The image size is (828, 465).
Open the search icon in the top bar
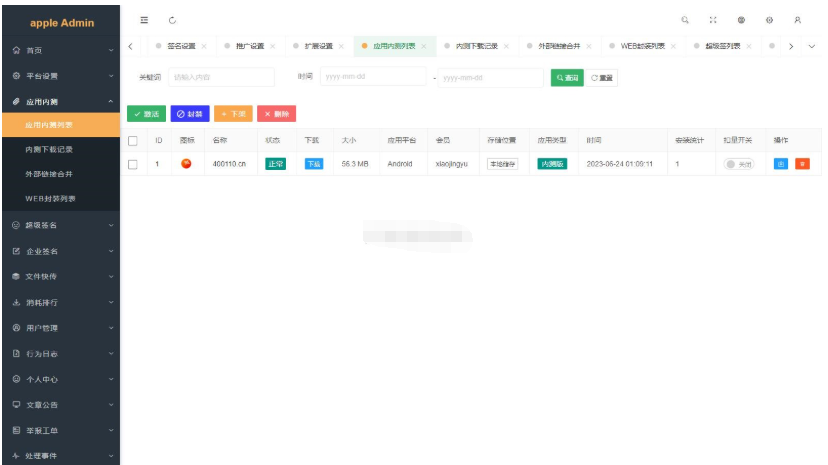coord(685,20)
